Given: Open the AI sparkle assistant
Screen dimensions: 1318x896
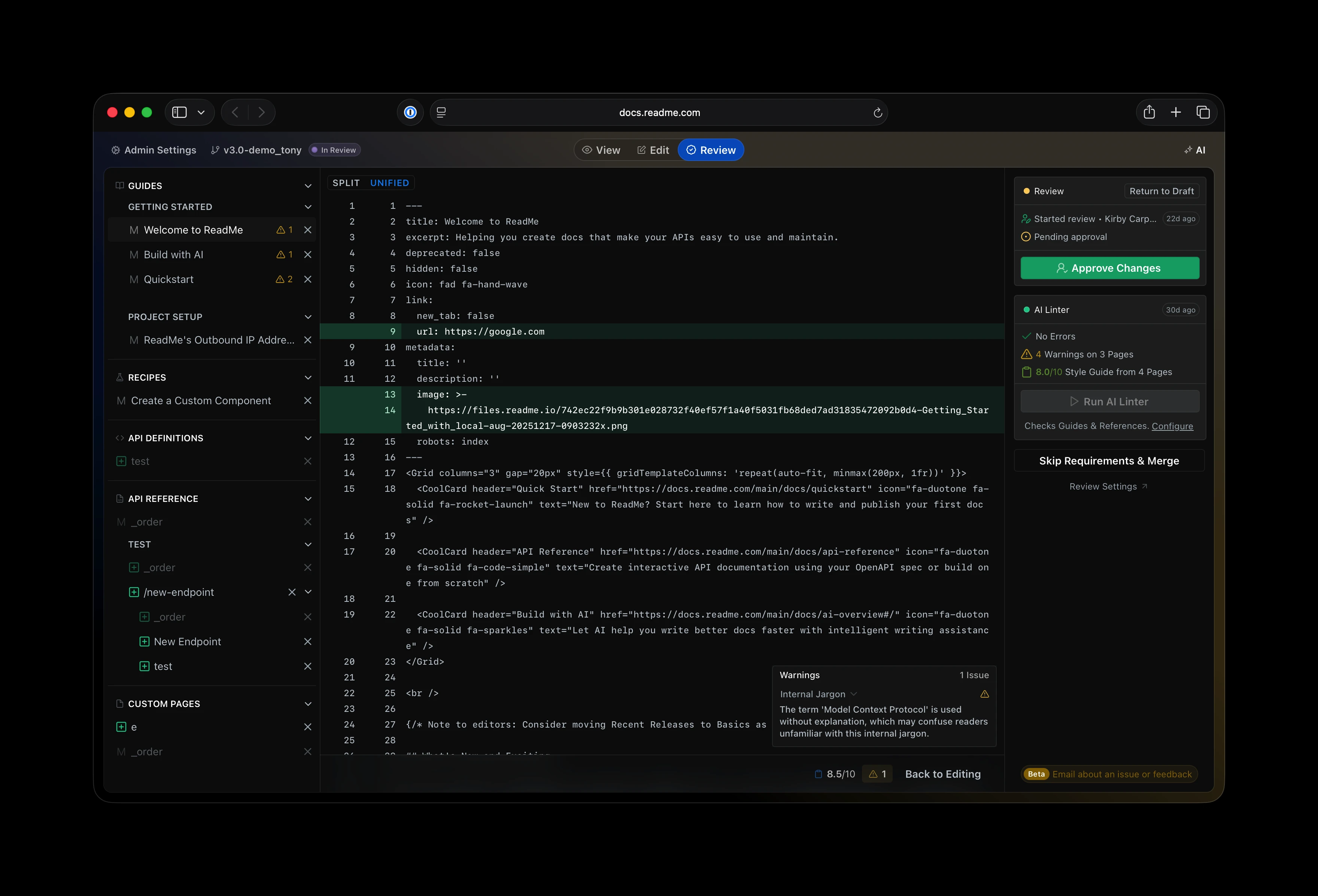Looking at the screenshot, I should (x=1194, y=150).
